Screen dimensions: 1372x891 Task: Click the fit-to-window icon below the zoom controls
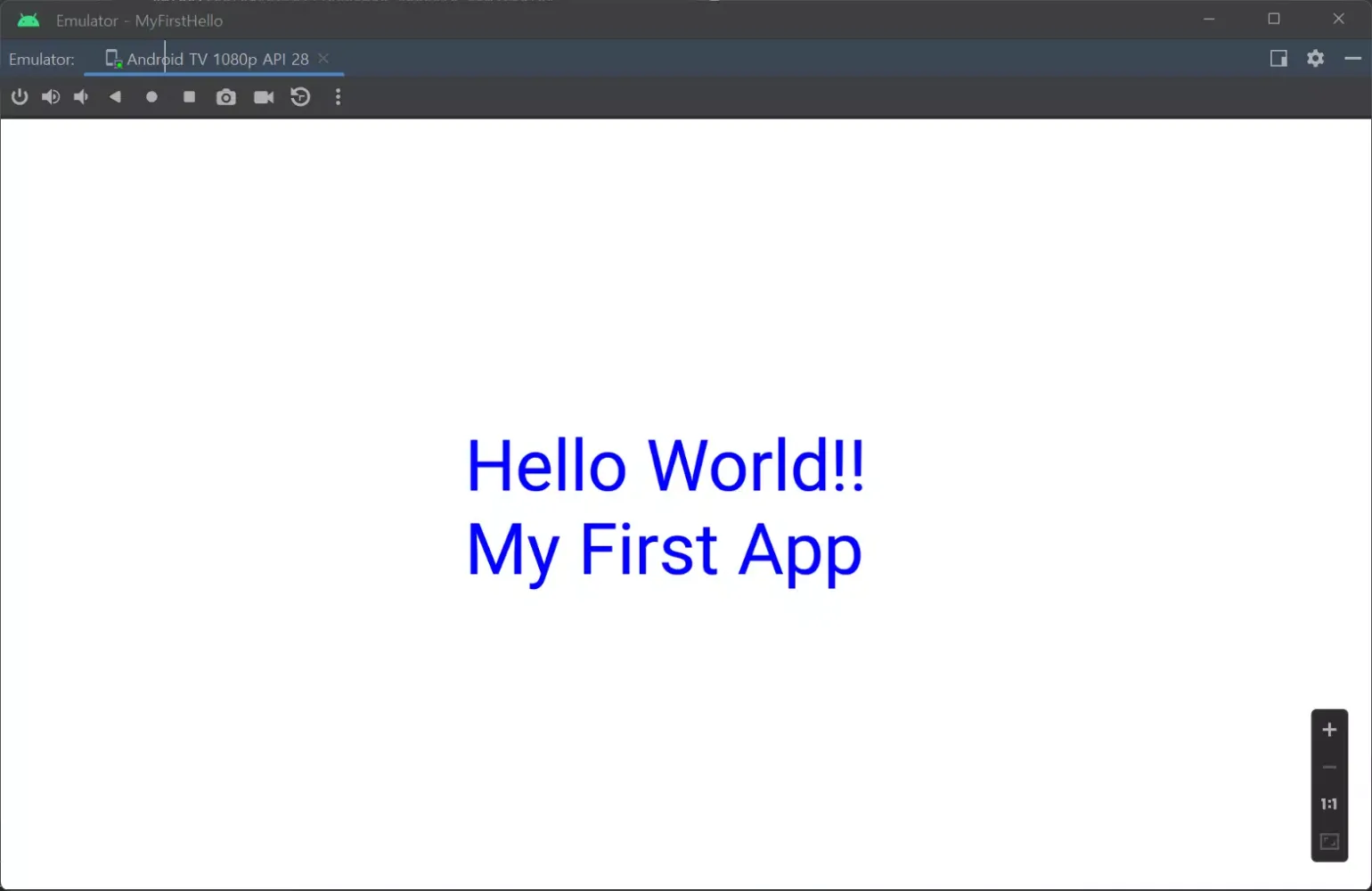point(1328,840)
